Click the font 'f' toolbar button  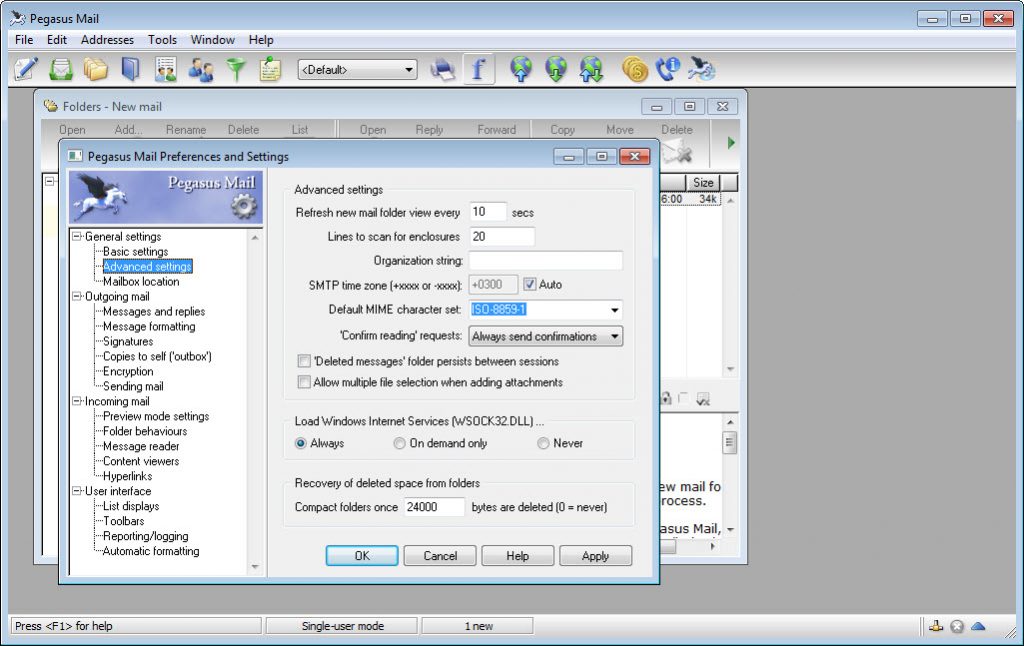pyautogui.click(x=478, y=69)
